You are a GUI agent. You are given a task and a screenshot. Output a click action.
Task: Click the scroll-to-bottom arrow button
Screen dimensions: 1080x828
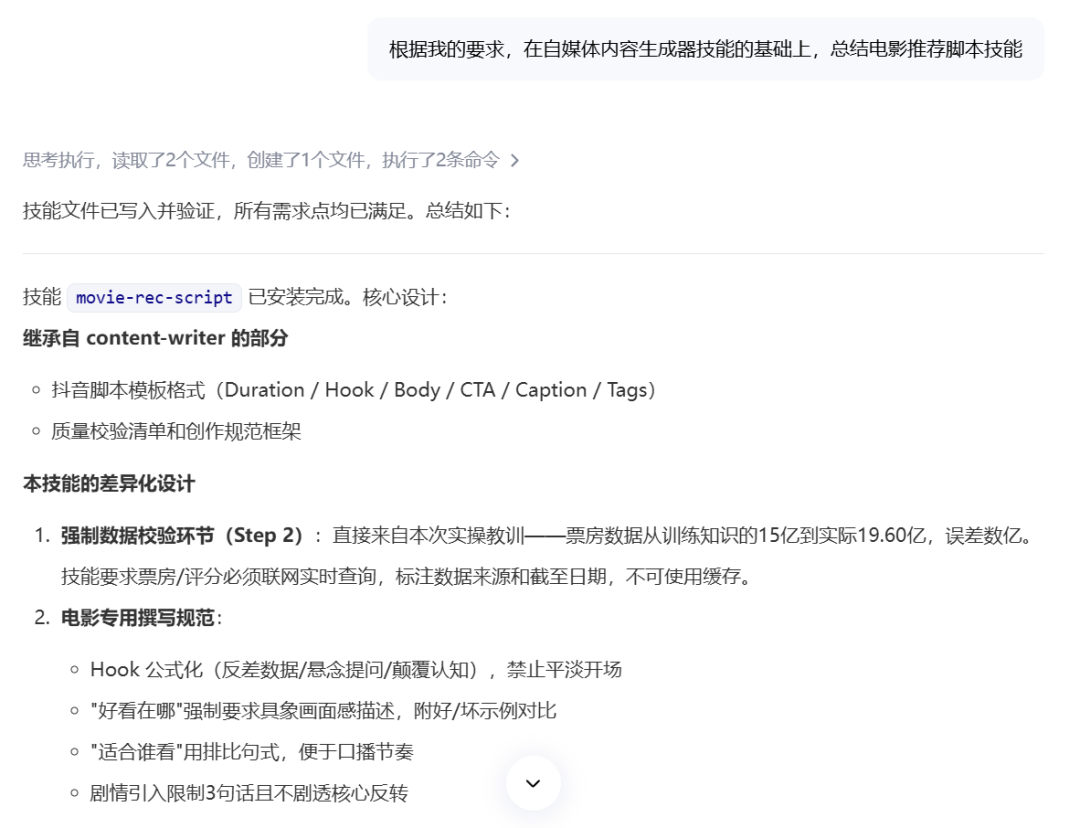coord(533,783)
